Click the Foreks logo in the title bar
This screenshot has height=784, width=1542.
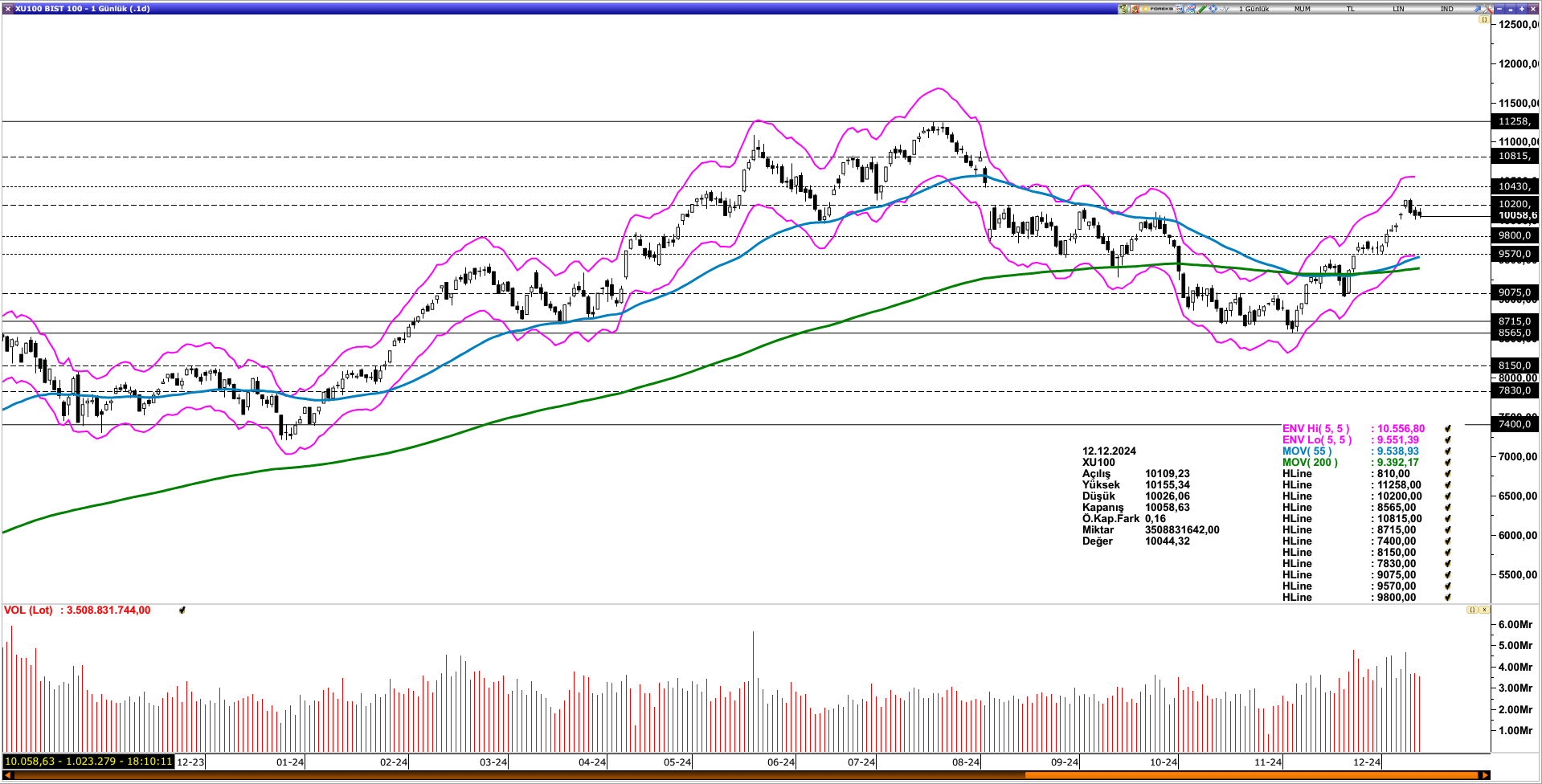(1157, 9)
